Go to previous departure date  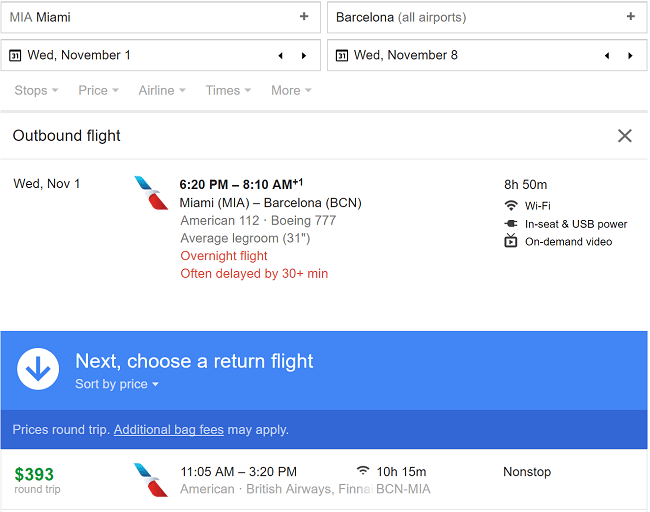pyautogui.click(x=281, y=56)
